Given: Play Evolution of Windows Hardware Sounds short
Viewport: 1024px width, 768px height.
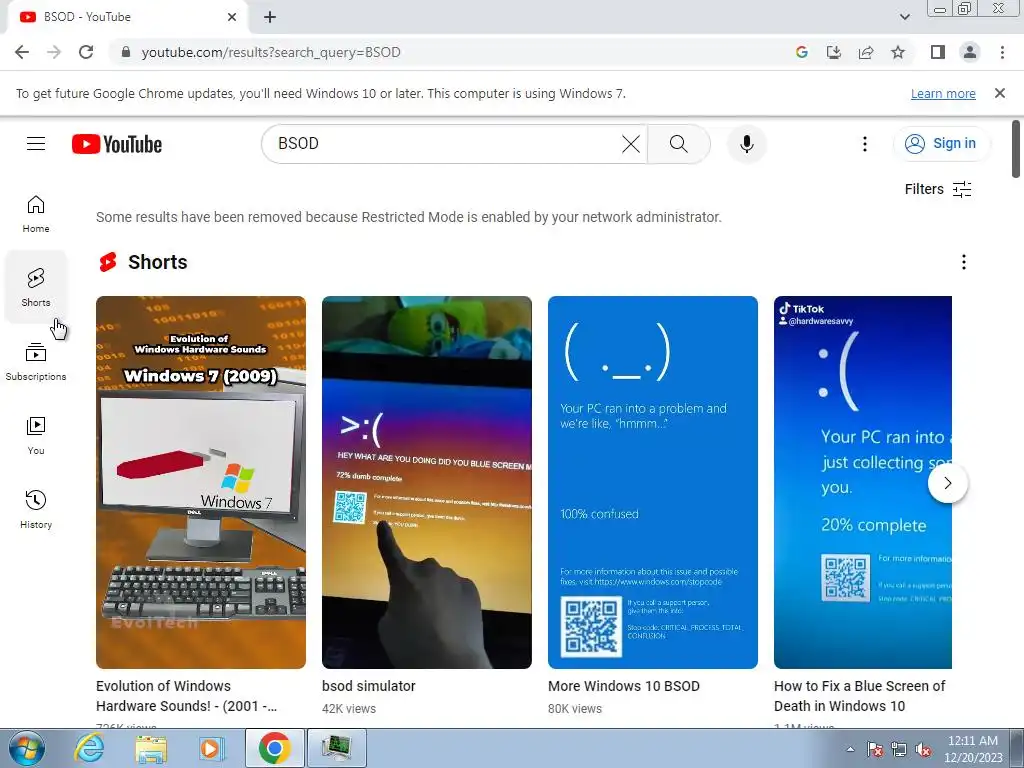Looking at the screenshot, I should click(200, 483).
